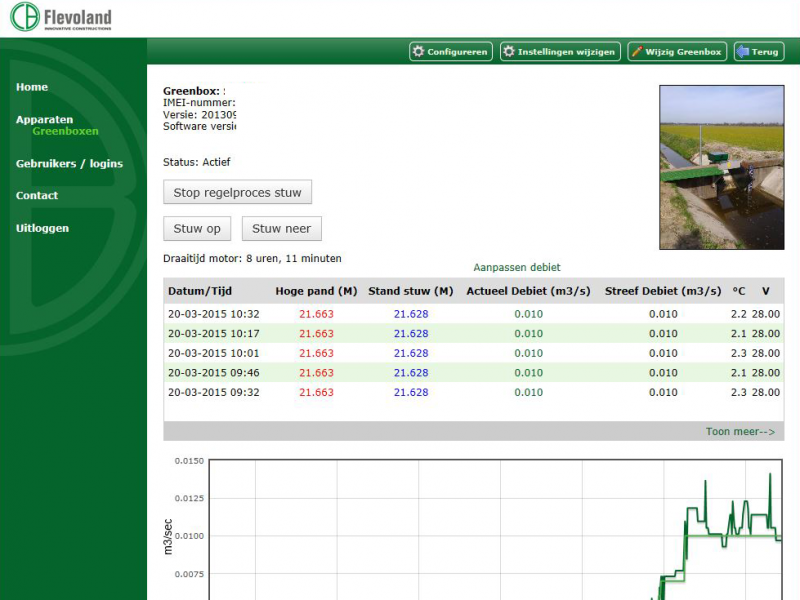Select the 20-03-2015 10:32 table row
The height and width of the screenshot is (600, 800).
click(473, 313)
